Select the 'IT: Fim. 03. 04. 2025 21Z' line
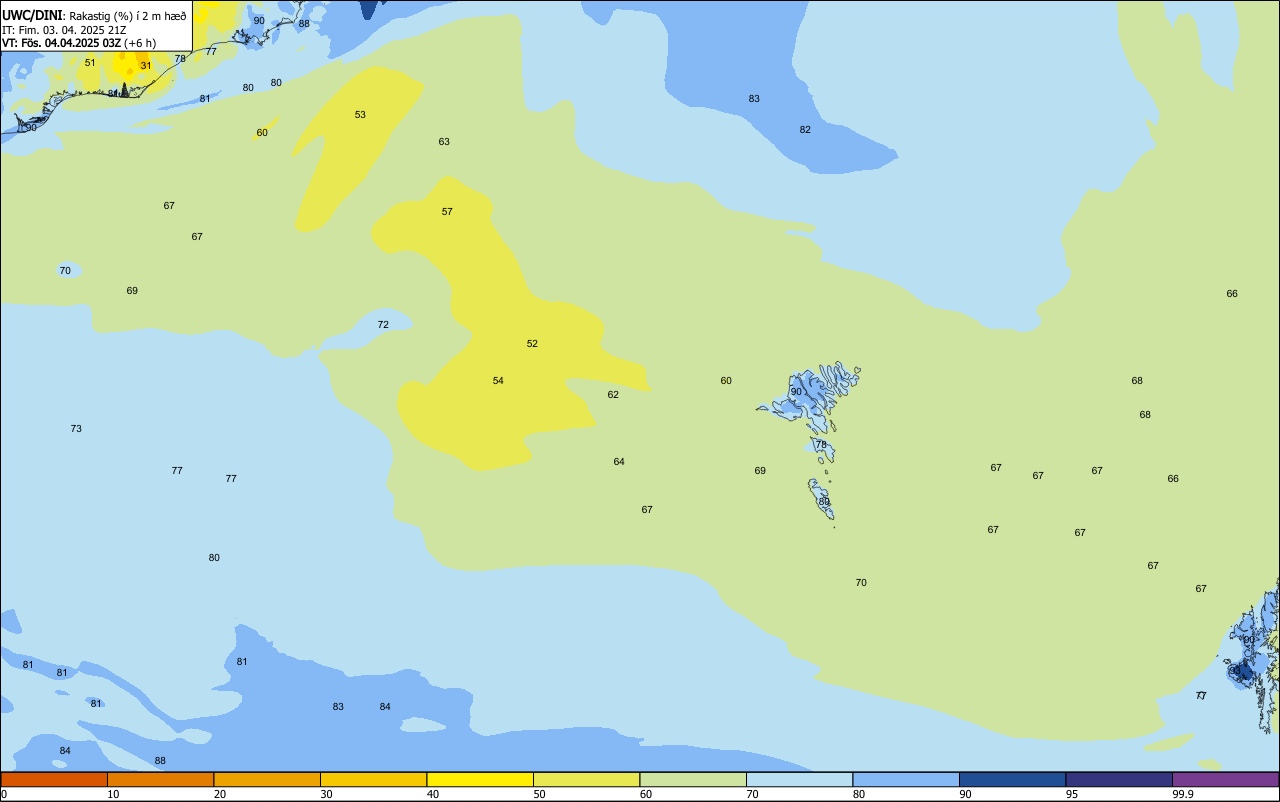The image size is (1280, 802). pyautogui.click(x=64, y=30)
